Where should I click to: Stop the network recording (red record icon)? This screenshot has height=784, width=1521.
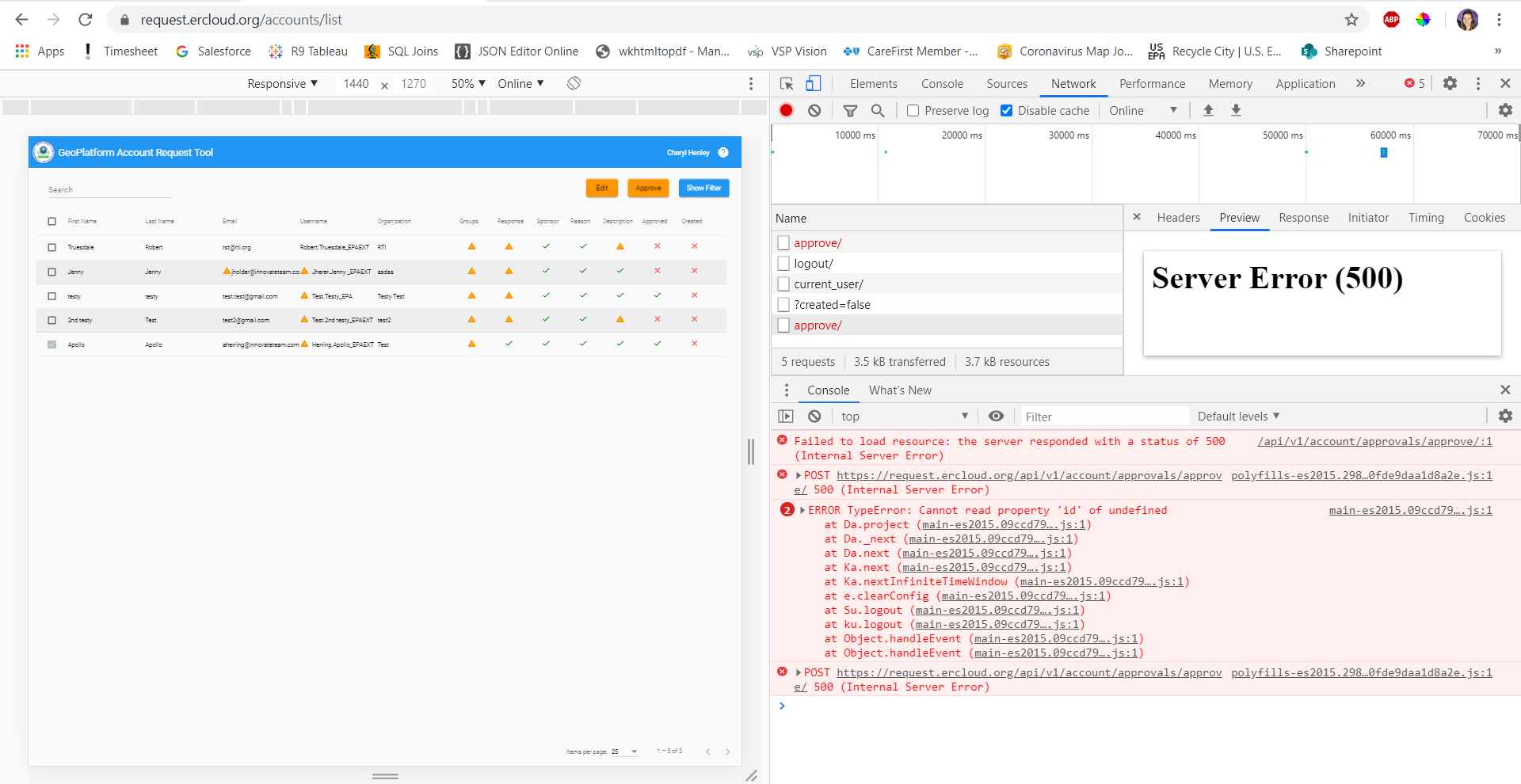786,110
